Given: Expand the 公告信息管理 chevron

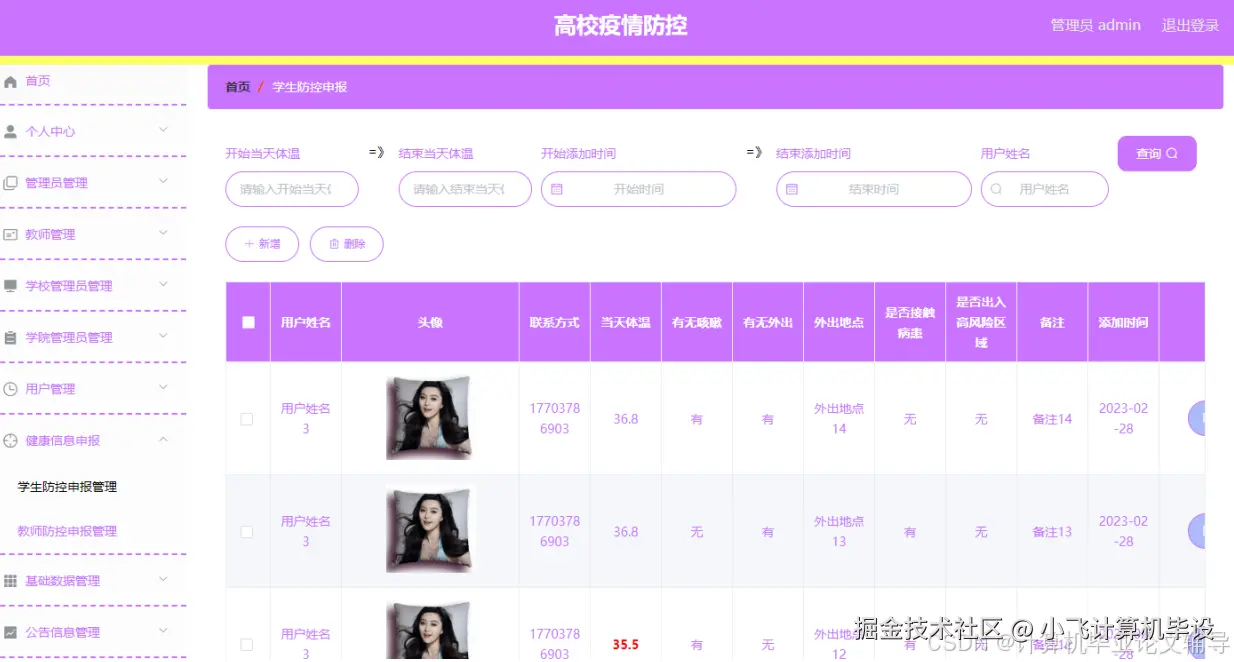Looking at the screenshot, I should coord(163,631).
